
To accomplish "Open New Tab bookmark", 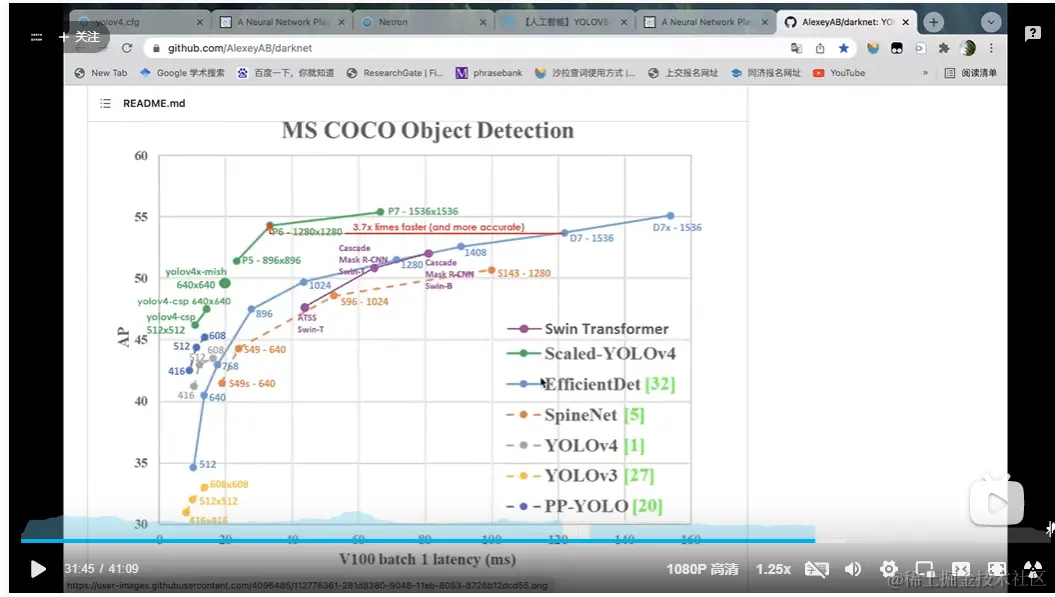I will click(100, 73).
